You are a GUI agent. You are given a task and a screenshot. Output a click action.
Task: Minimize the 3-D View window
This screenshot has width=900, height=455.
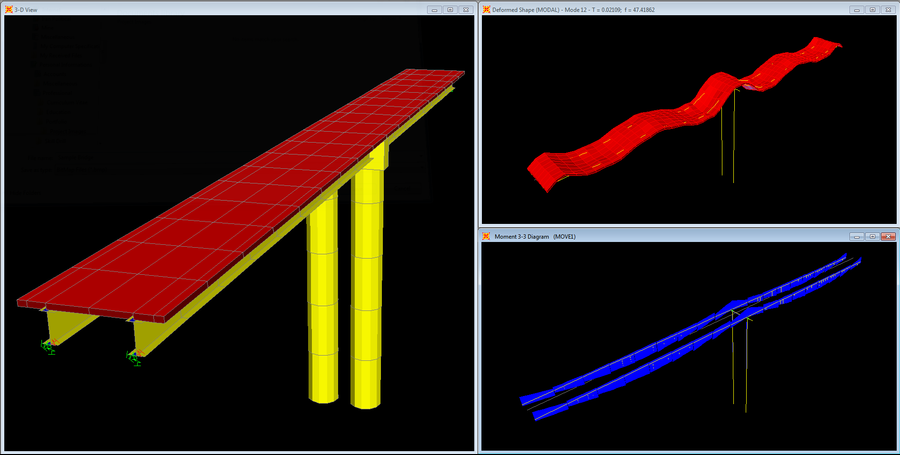click(434, 9)
